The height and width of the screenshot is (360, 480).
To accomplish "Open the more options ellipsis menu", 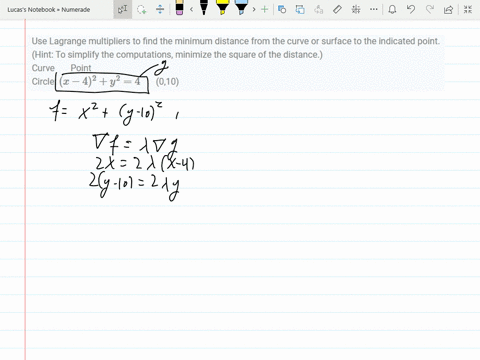I will [x=374, y=9].
